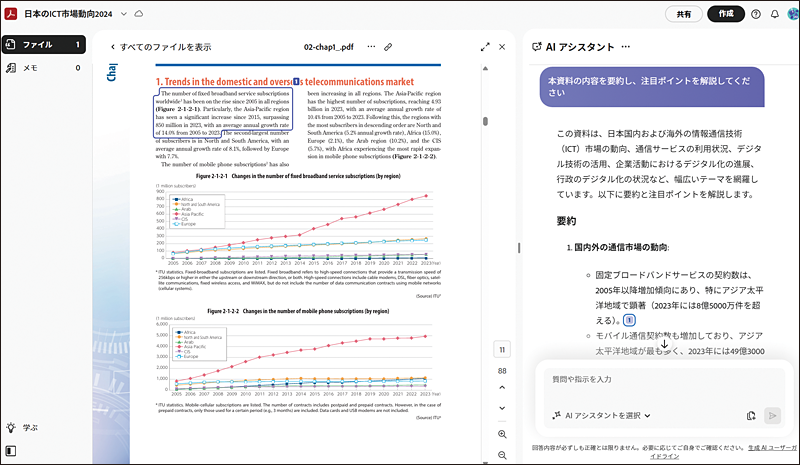Click the send message arrow button
The image size is (800, 465).
772,415
